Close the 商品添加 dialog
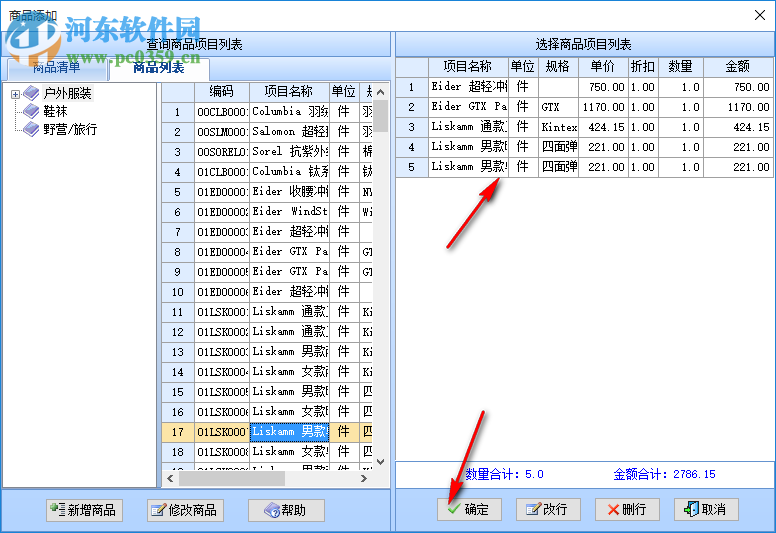 760,15
